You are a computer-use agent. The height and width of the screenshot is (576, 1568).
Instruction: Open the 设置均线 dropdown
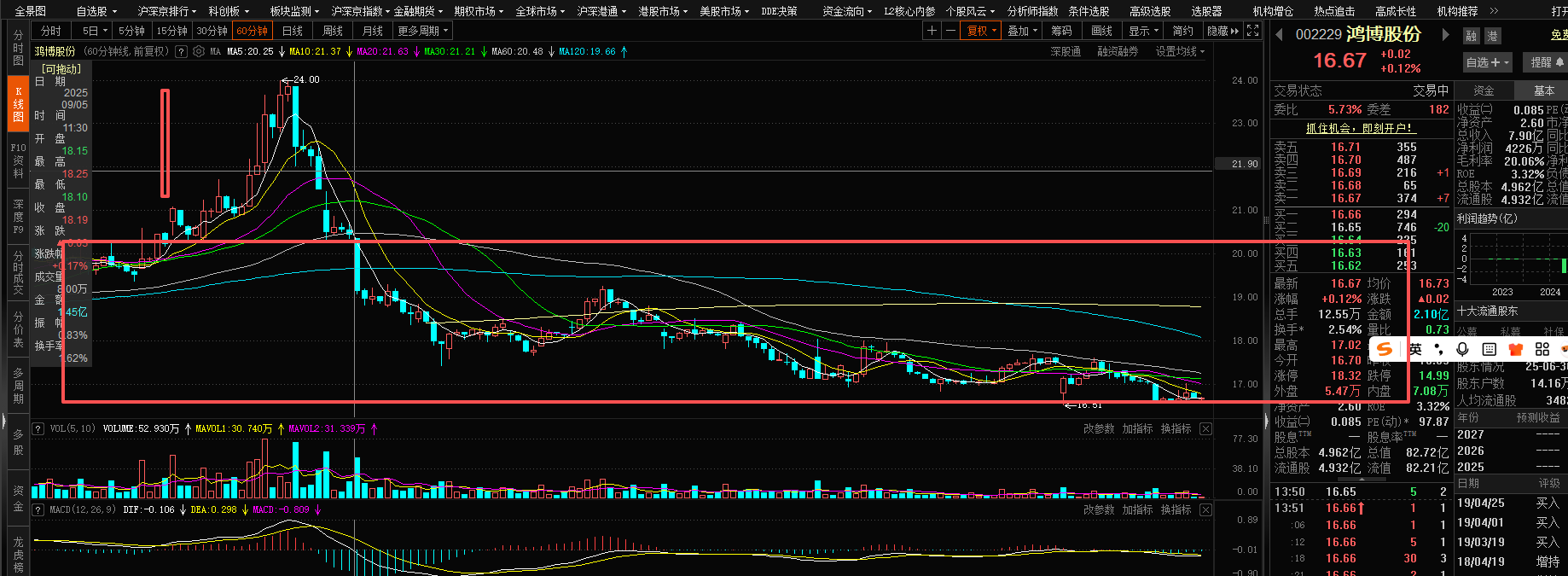[1181, 51]
